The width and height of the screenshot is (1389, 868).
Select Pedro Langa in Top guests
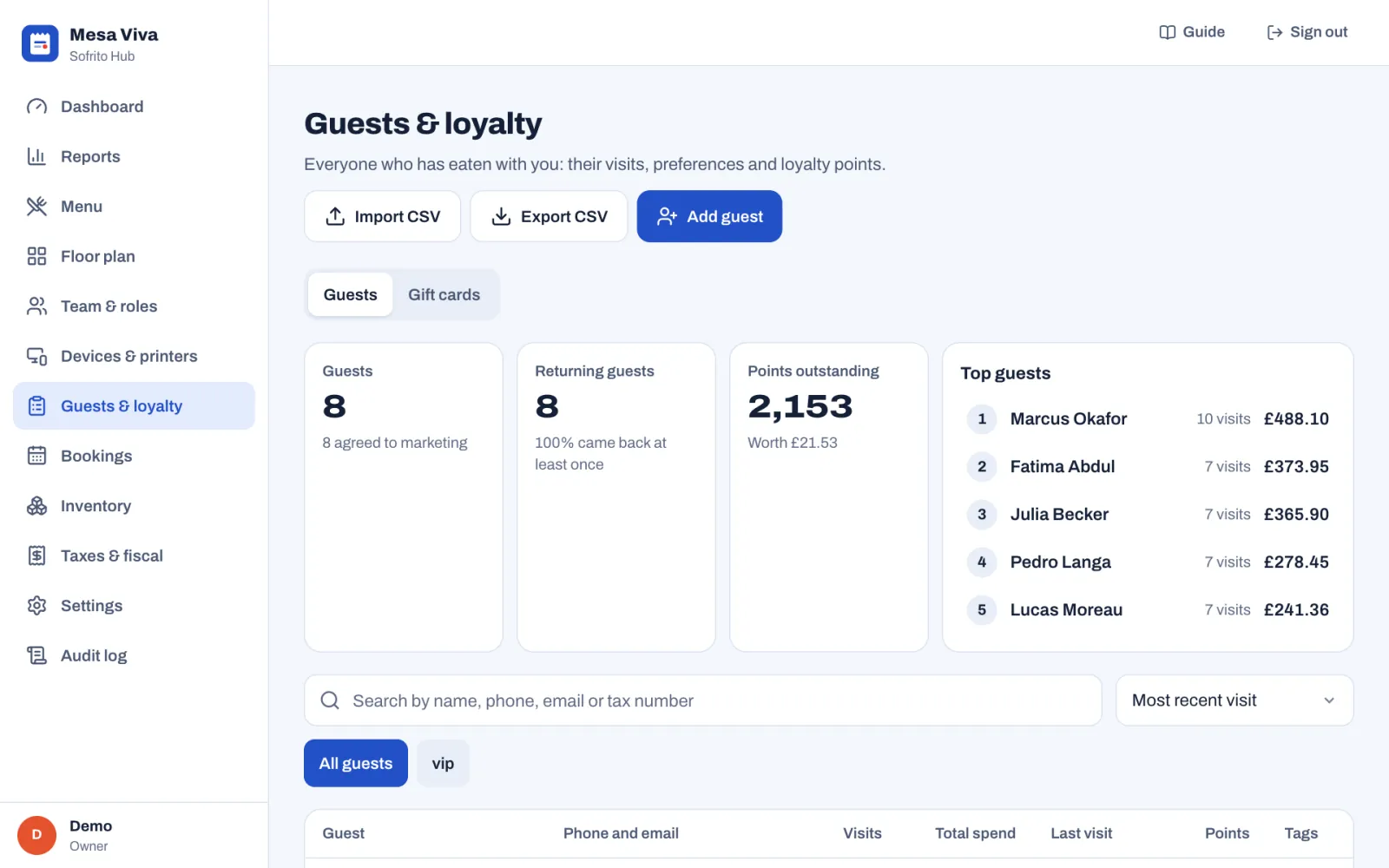coord(1147,562)
